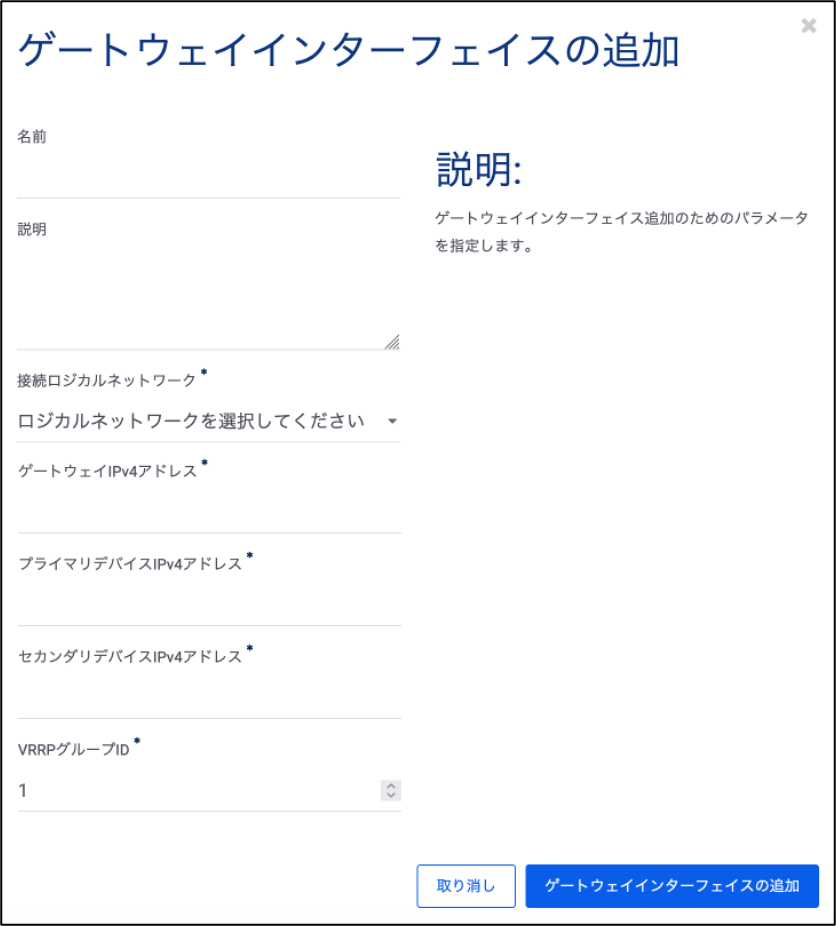Click the VRRPグループID field label
This screenshot has height=926, width=836.
click(74, 749)
